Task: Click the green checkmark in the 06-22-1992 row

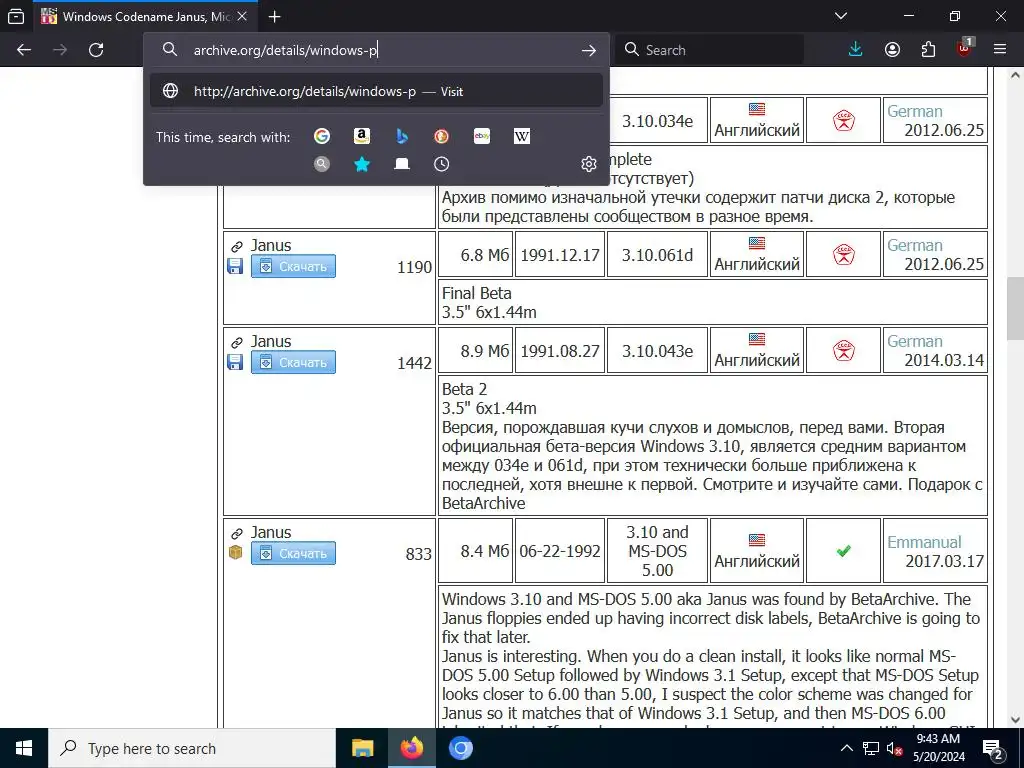Action: (844, 551)
